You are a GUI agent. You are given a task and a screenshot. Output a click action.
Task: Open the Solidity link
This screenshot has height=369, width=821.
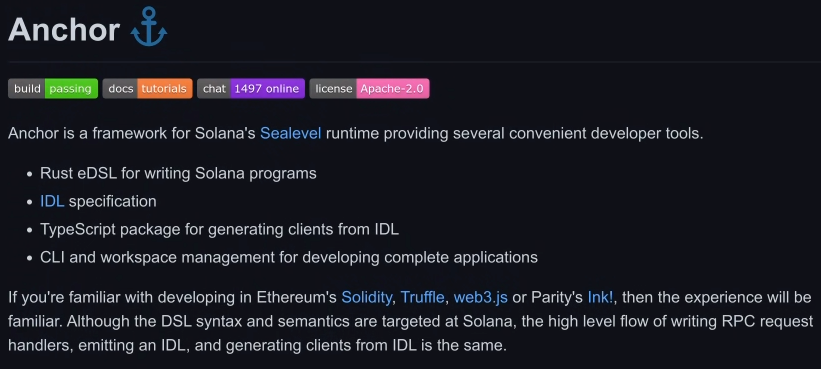point(366,297)
